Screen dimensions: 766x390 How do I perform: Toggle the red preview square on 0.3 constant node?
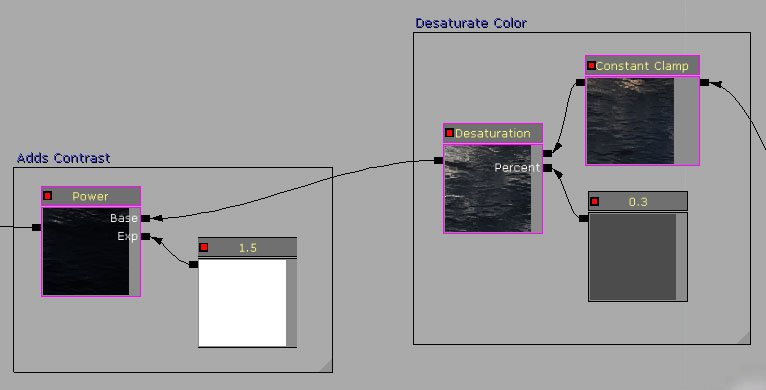click(x=595, y=201)
